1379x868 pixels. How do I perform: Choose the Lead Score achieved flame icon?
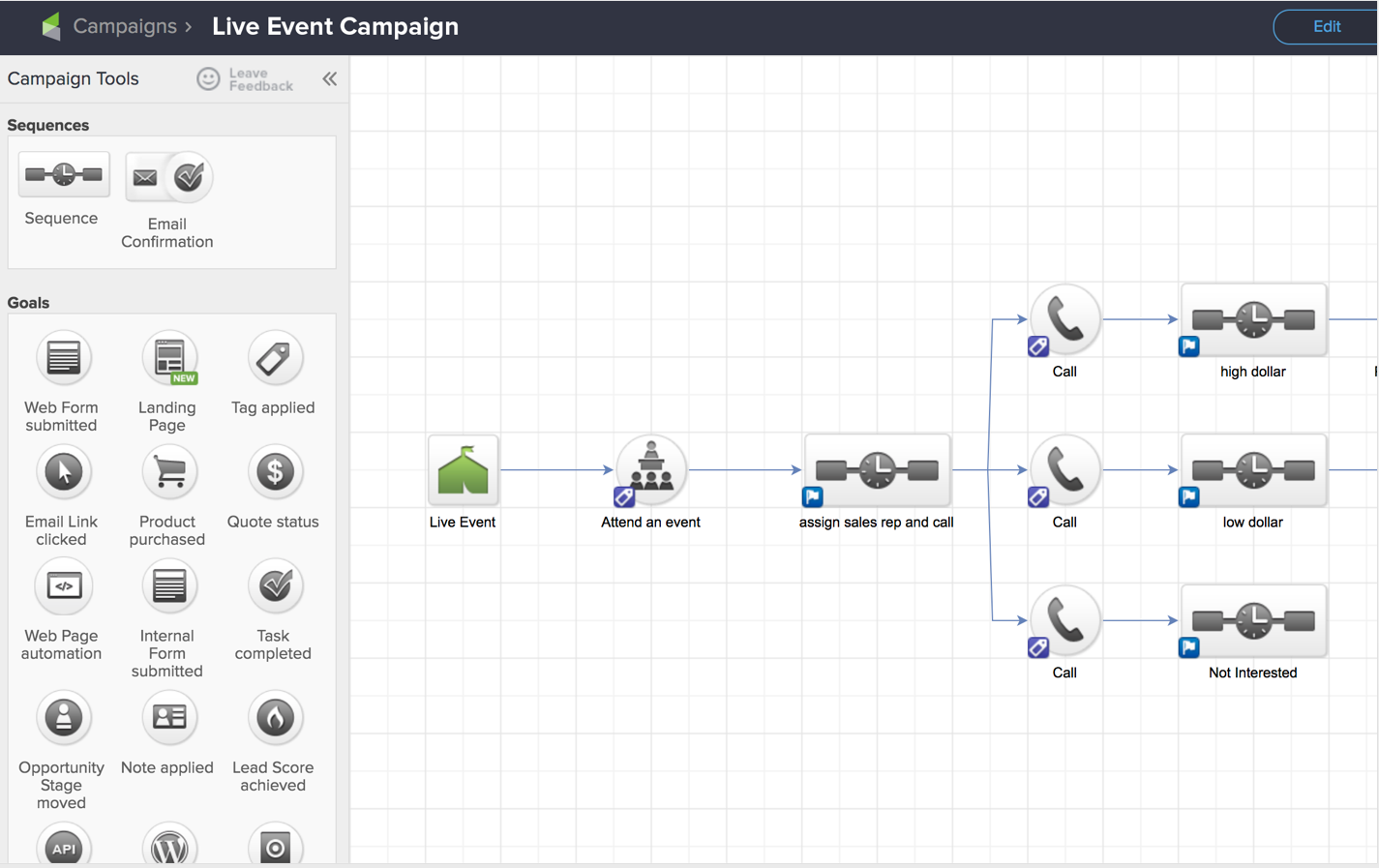click(x=275, y=718)
